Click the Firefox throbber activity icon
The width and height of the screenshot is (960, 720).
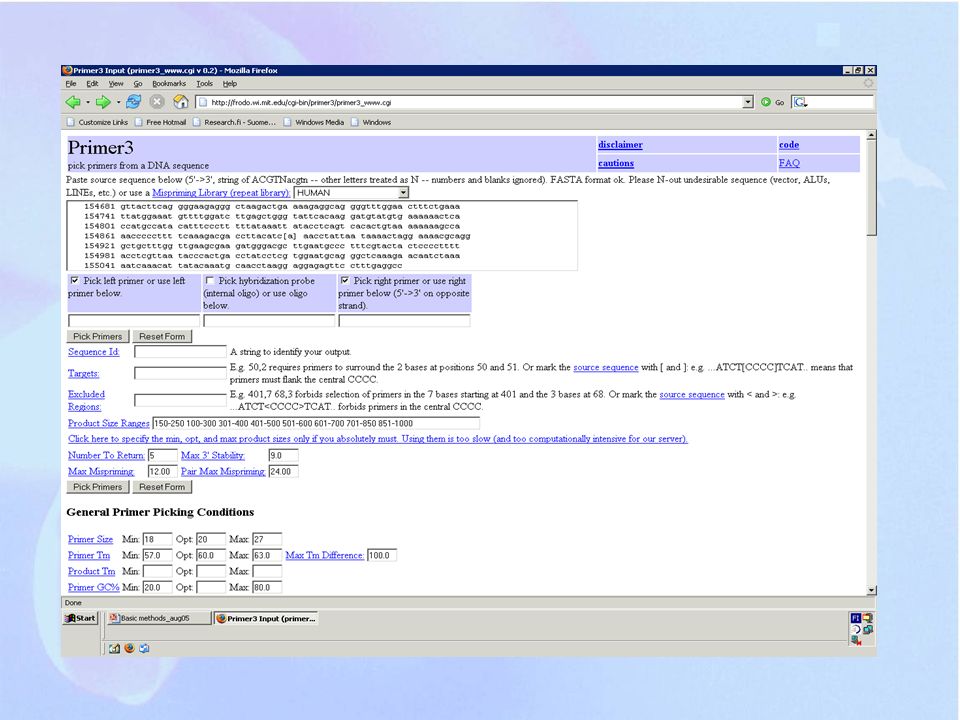[868, 83]
